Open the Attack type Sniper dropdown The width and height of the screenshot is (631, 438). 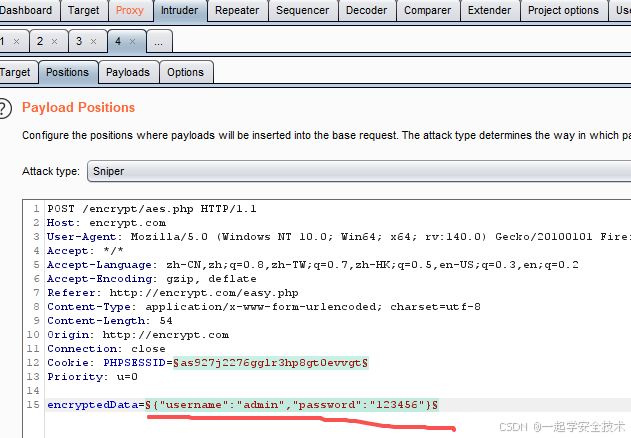coord(359,171)
